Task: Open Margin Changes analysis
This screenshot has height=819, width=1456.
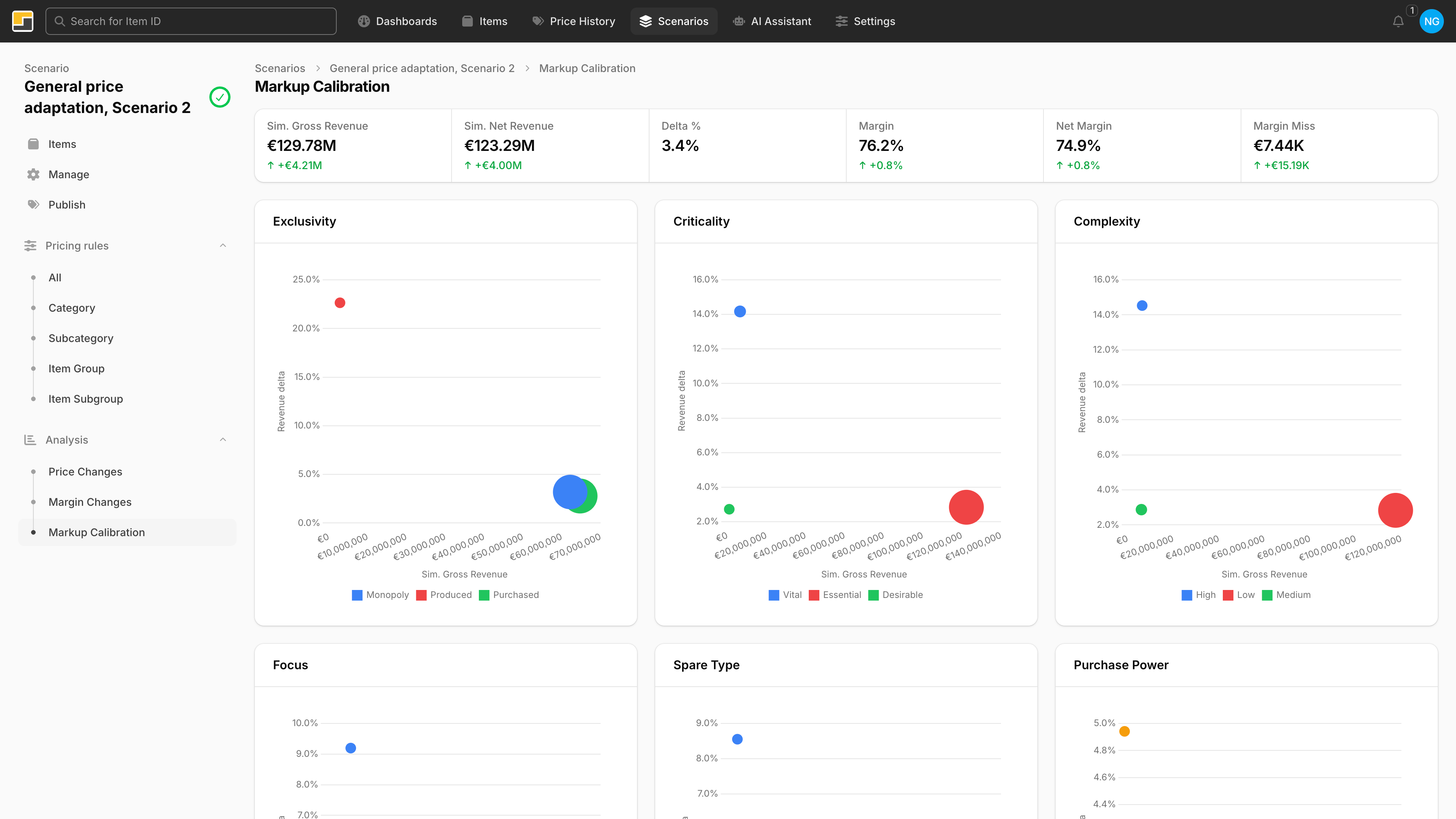Action: 89,501
